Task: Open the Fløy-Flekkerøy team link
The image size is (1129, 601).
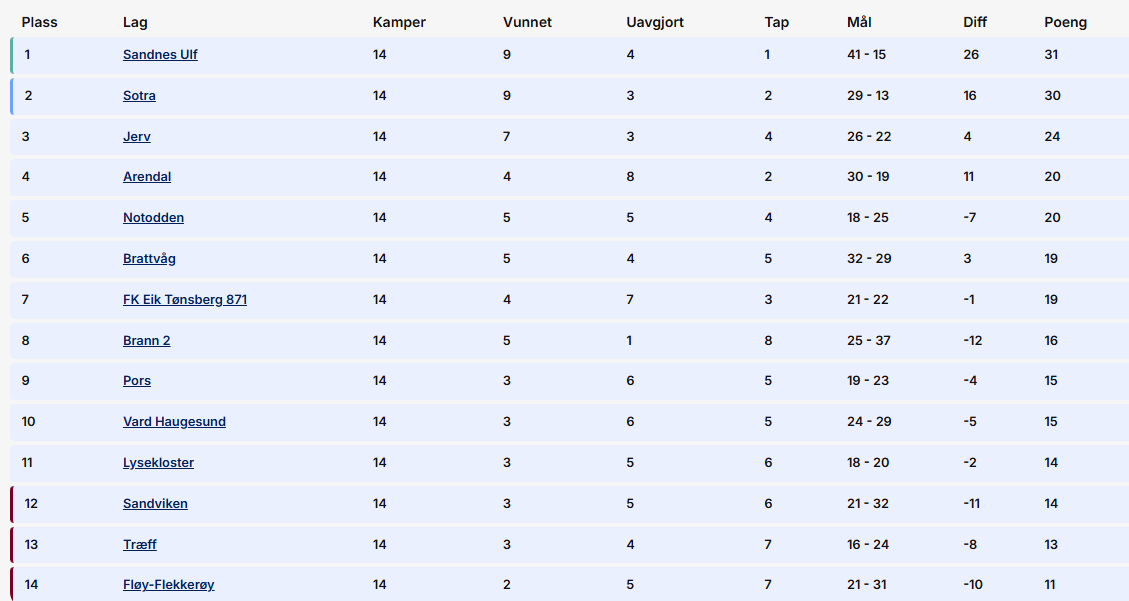Action: 168,585
